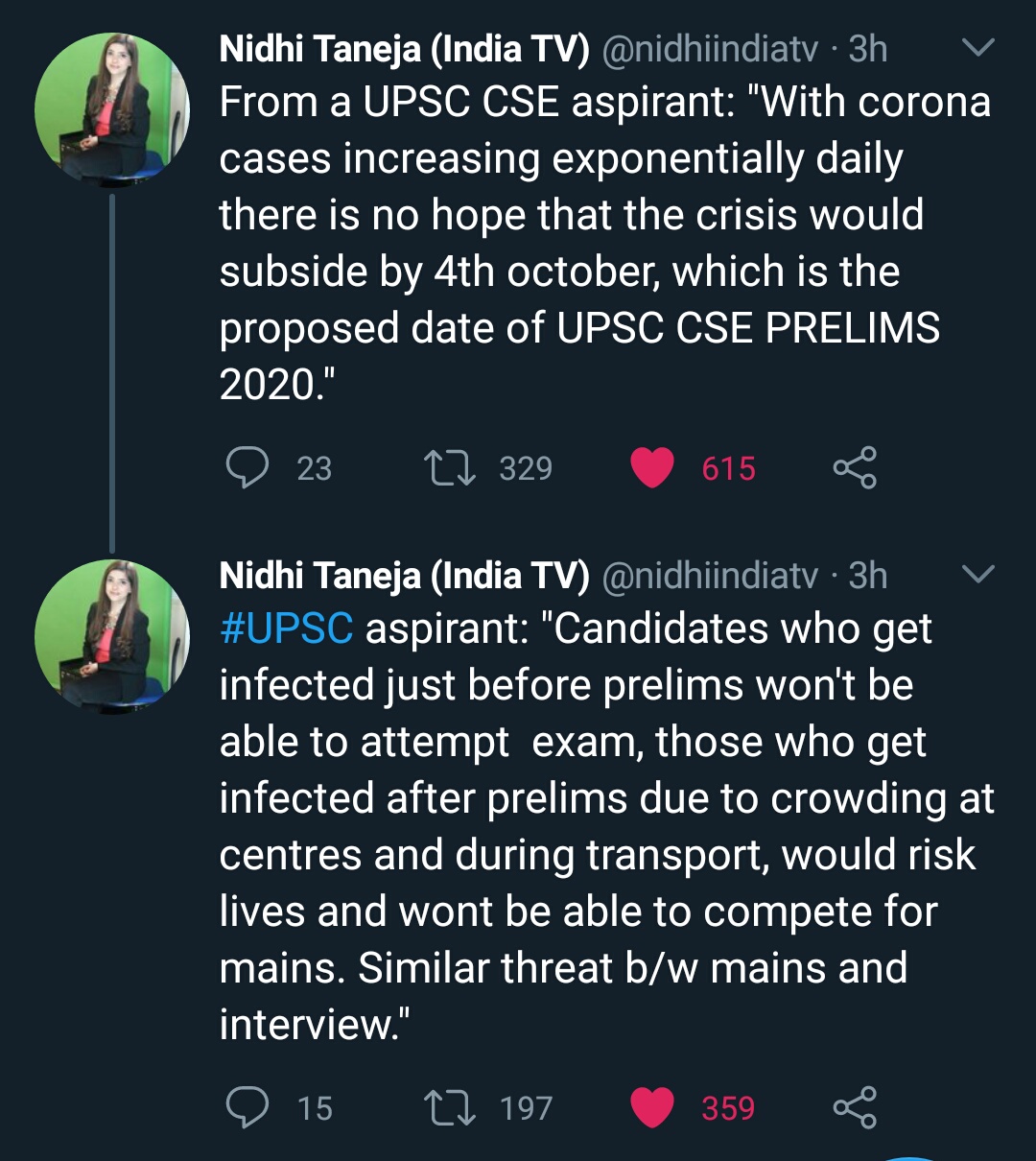
Task: Retweet the second tweet with 197 retweets
Action: 450,1107
